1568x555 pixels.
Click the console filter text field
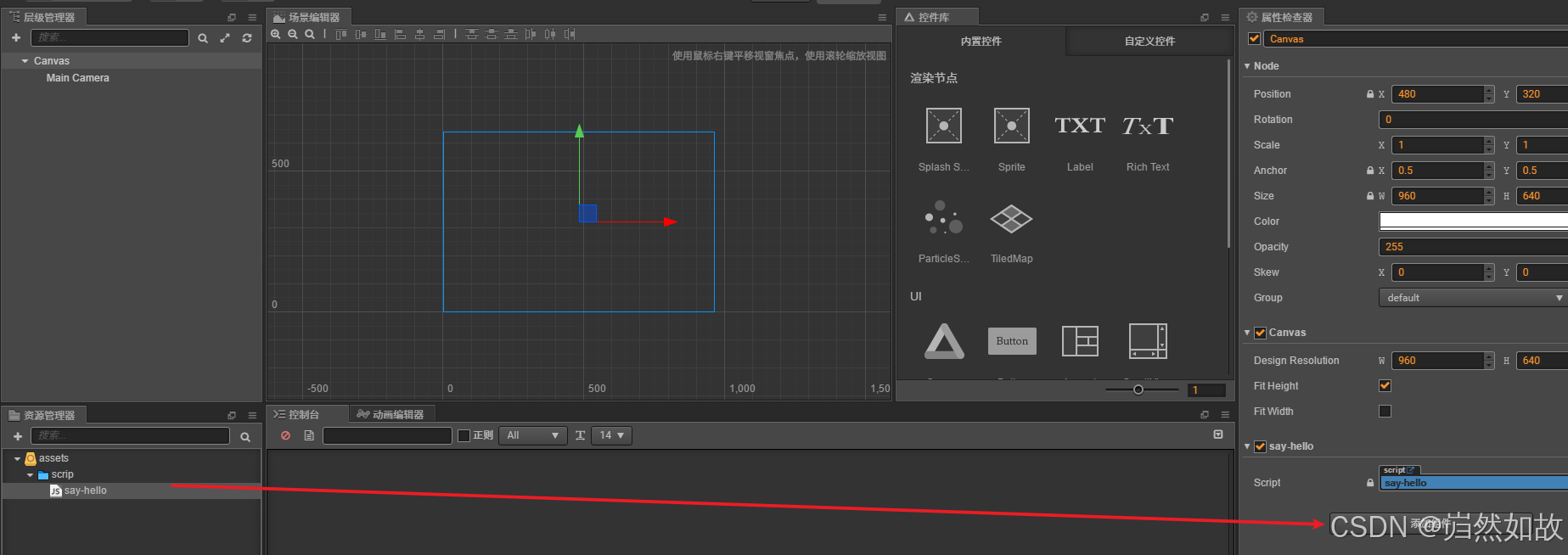387,435
